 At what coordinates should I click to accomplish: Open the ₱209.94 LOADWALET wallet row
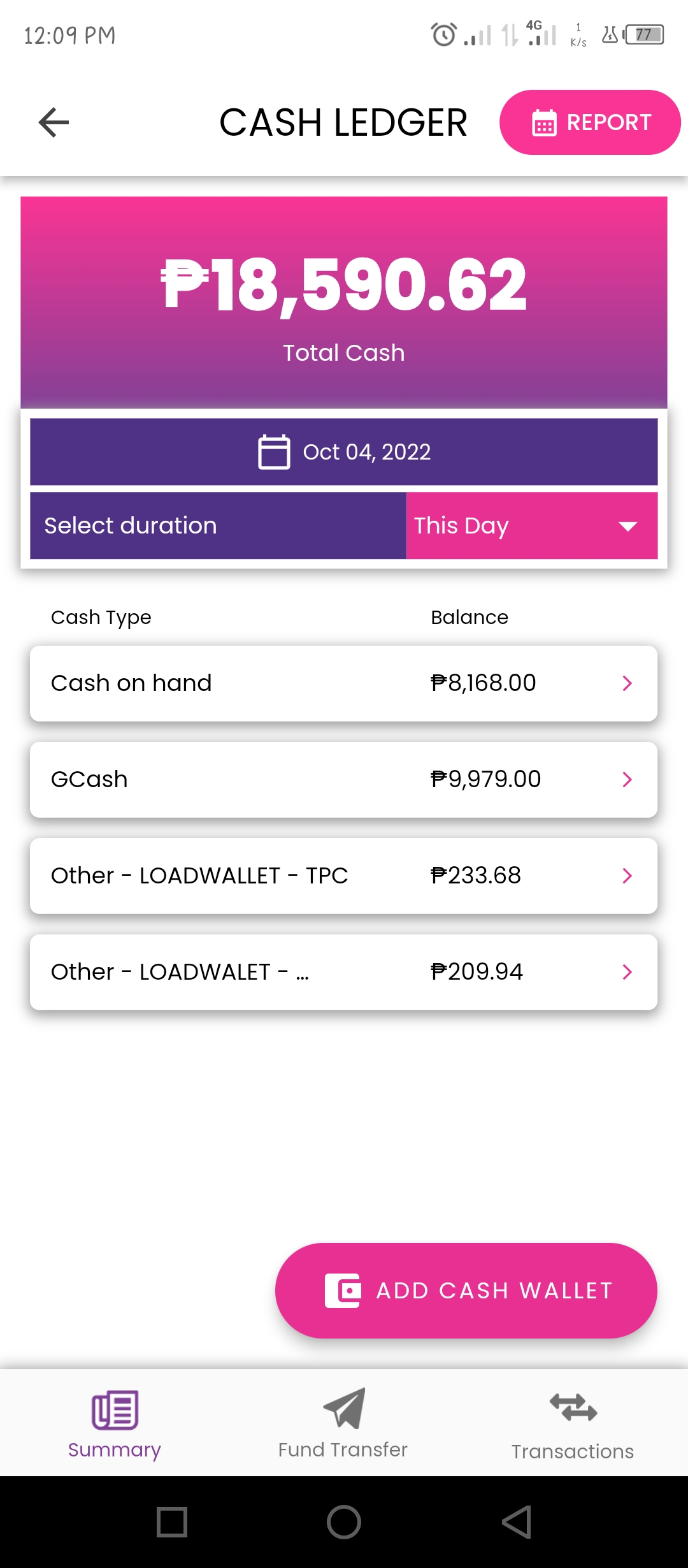344,972
